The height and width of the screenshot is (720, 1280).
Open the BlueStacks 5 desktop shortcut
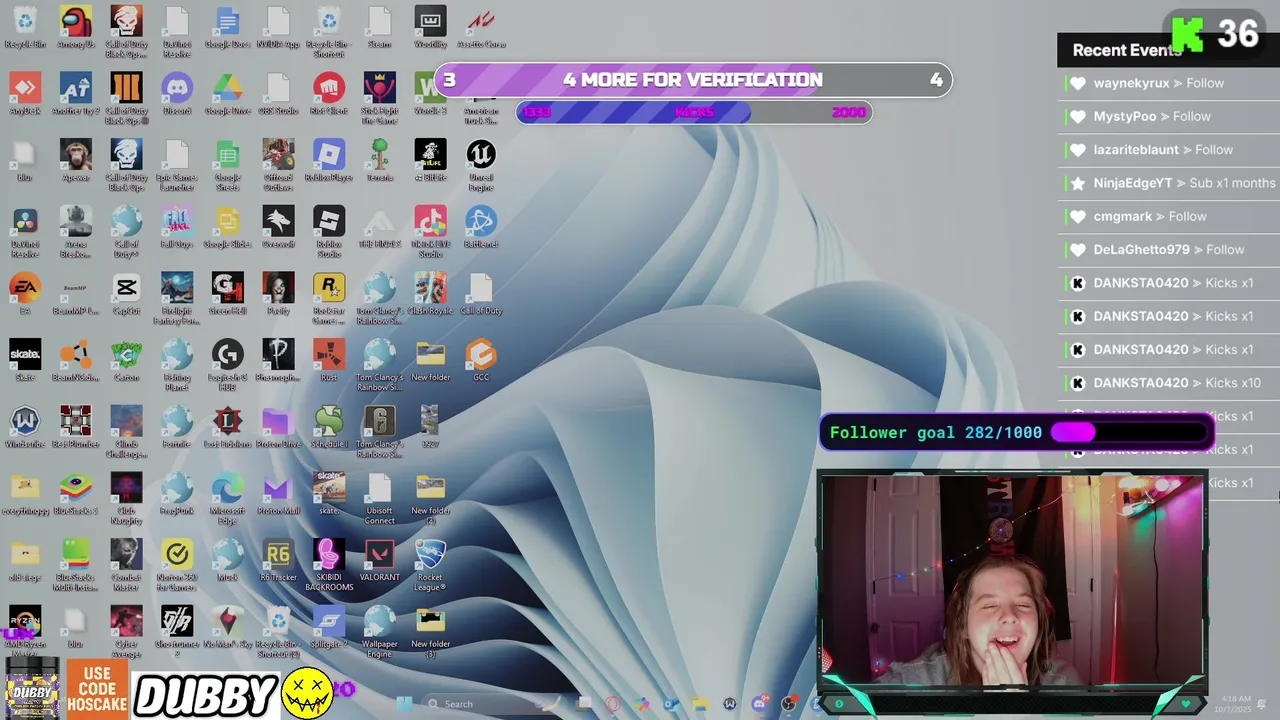click(x=76, y=494)
